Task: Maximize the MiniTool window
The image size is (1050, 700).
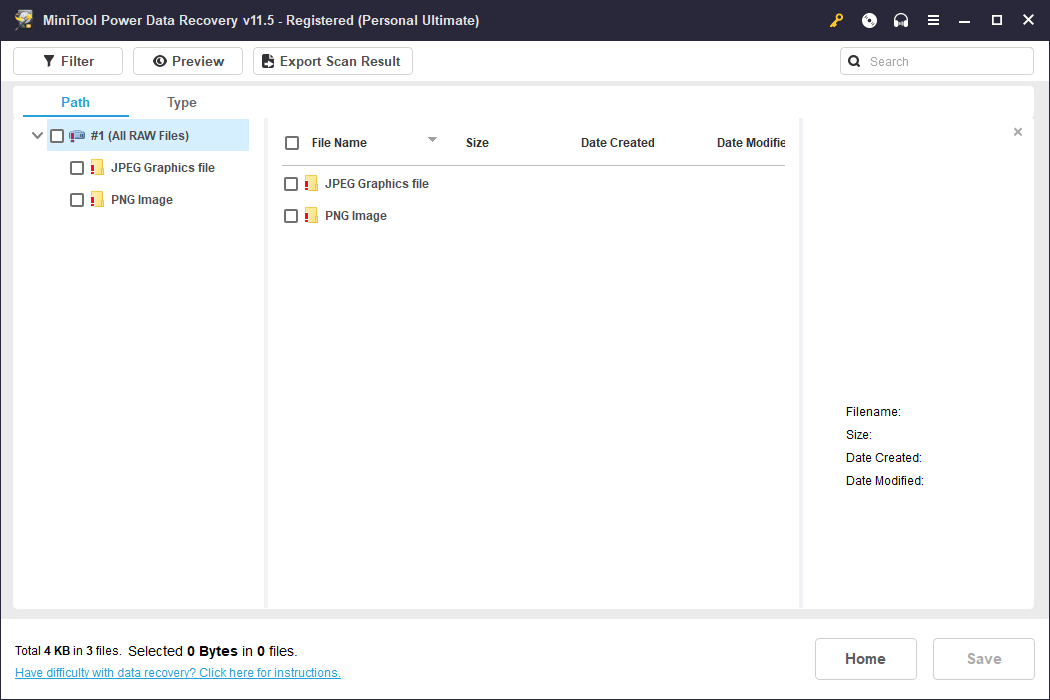Action: 996,21
